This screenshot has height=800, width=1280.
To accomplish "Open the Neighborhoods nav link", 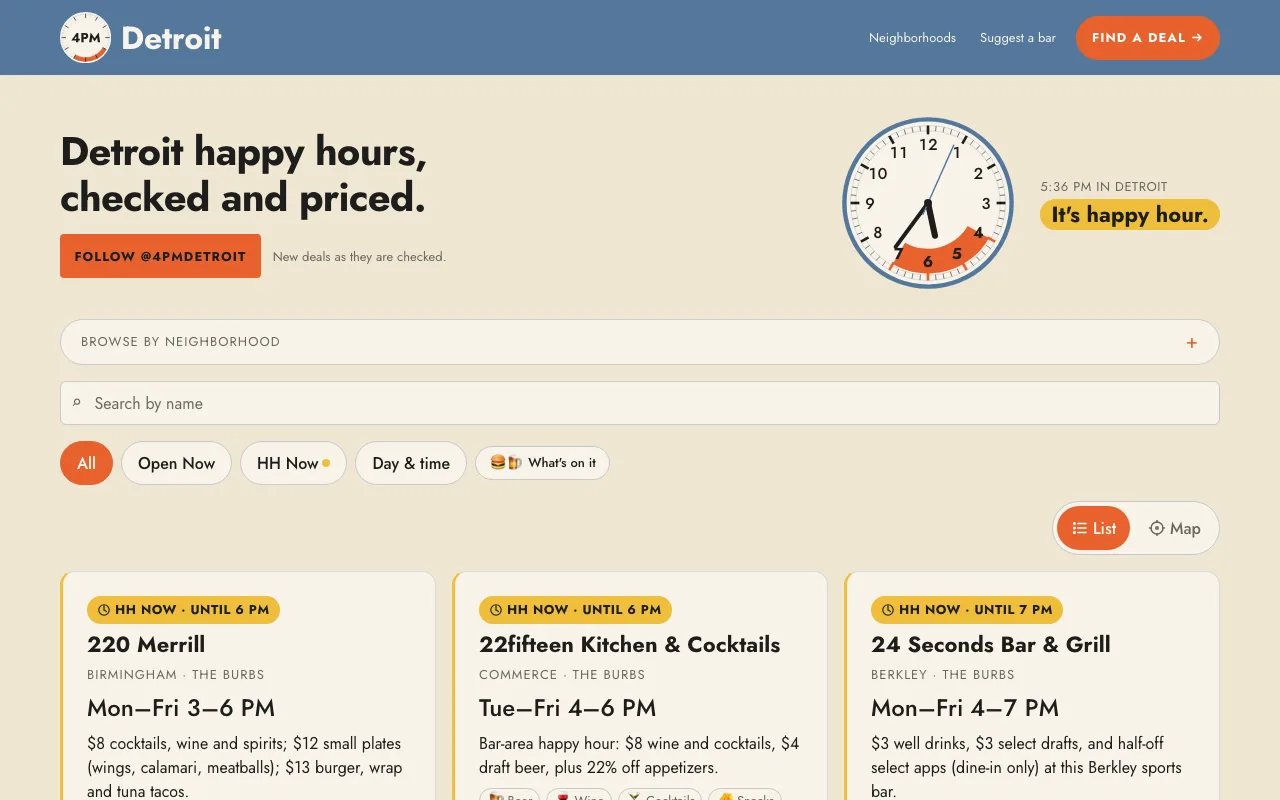I will (x=912, y=38).
